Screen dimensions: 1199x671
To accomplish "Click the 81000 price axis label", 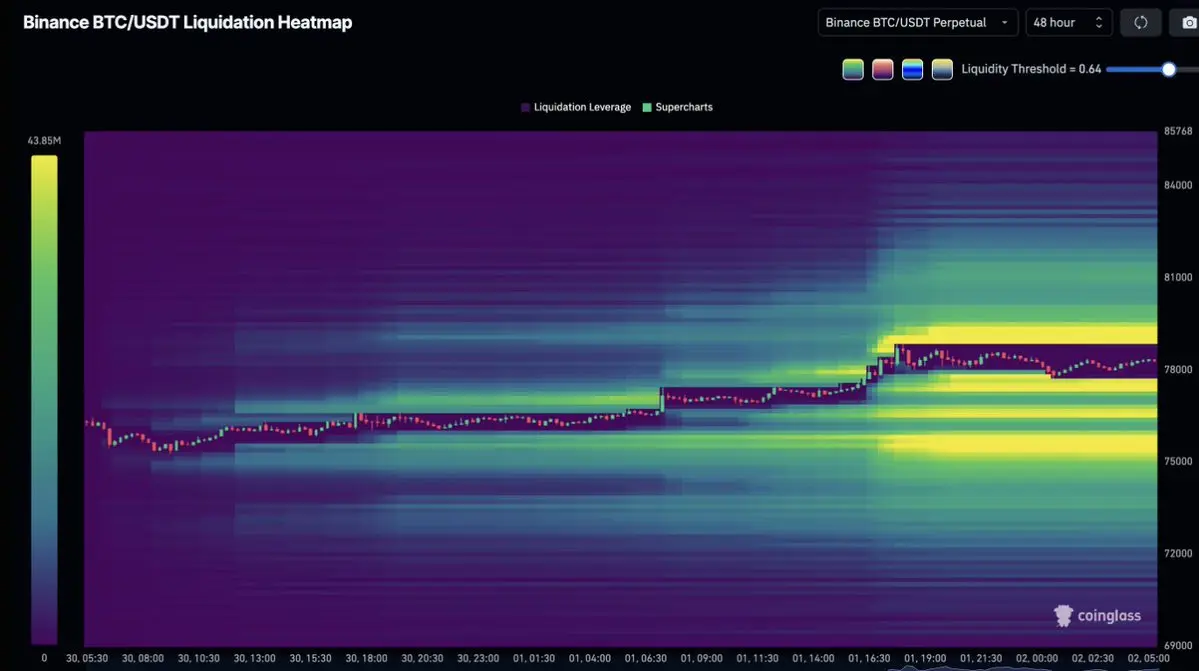I will point(1178,277).
